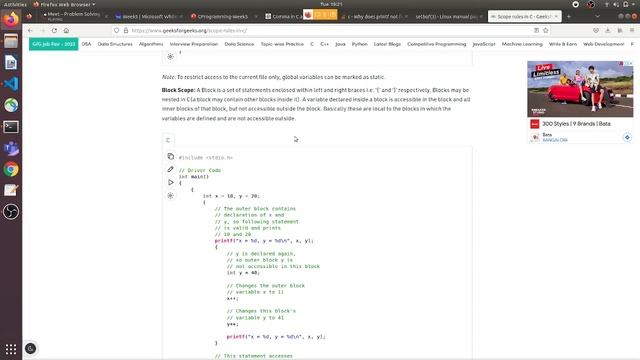Toggle reader view in the address bar

[x=536, y=31]
